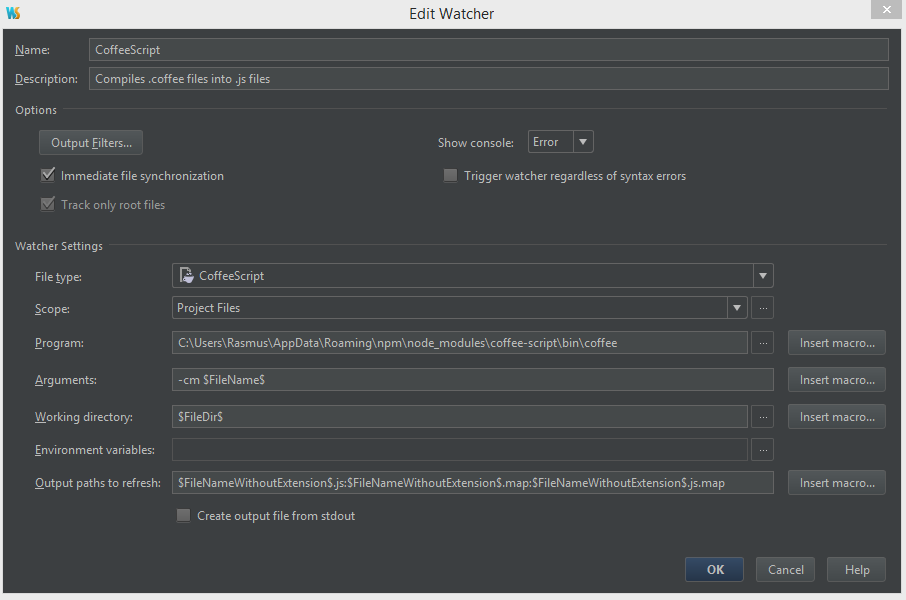Expand the File type dropdown arrow
This screenshot has width=906, height=600.
pos(763,276)
